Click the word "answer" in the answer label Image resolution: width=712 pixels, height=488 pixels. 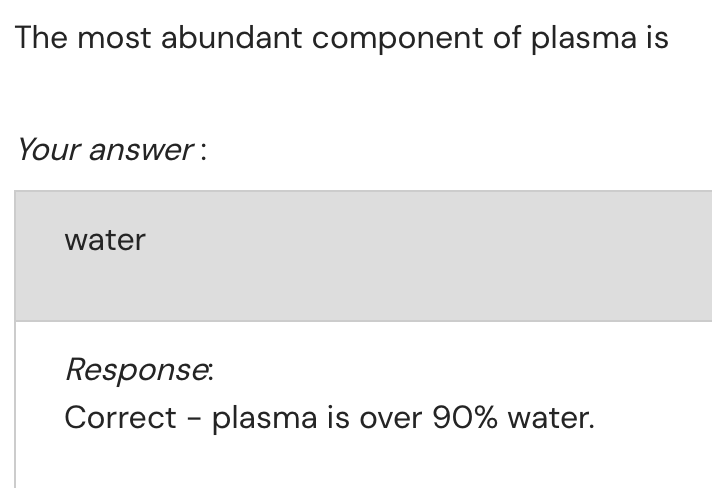click(140, 150)
